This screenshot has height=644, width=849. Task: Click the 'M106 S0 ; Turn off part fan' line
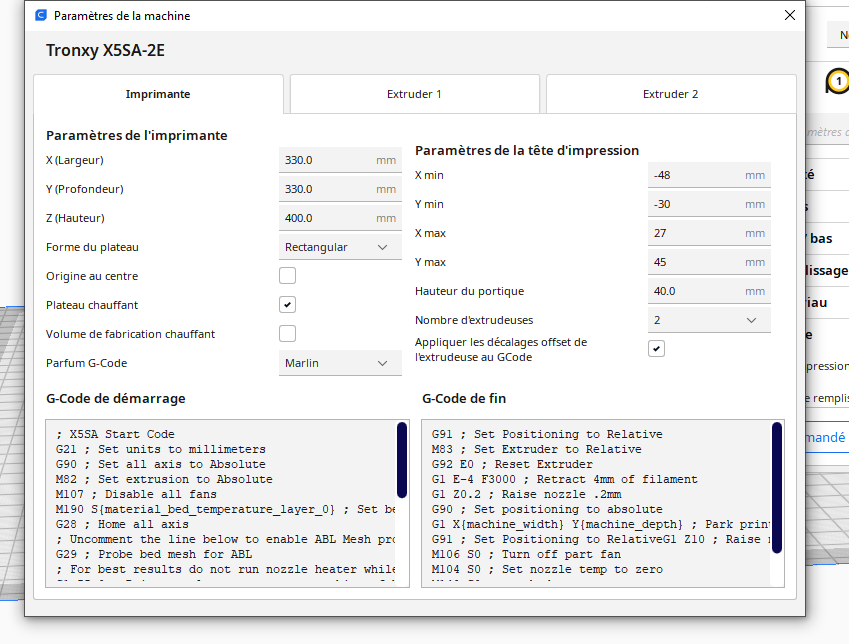point(526,555)
